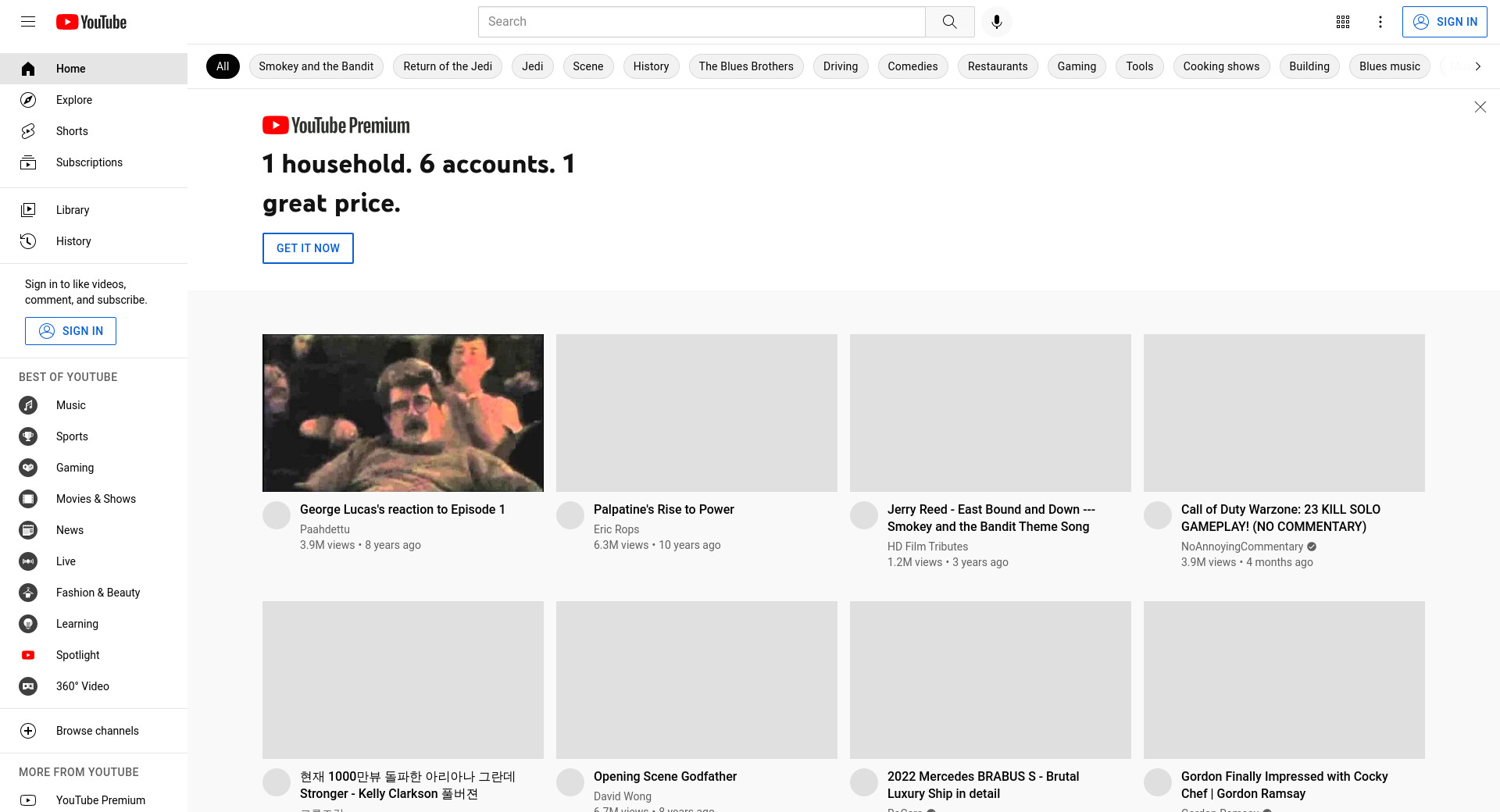Viewport: 1500px width, 812px height.
Task: Select the Blues music chip
Action: click(x=1390, y=66)
